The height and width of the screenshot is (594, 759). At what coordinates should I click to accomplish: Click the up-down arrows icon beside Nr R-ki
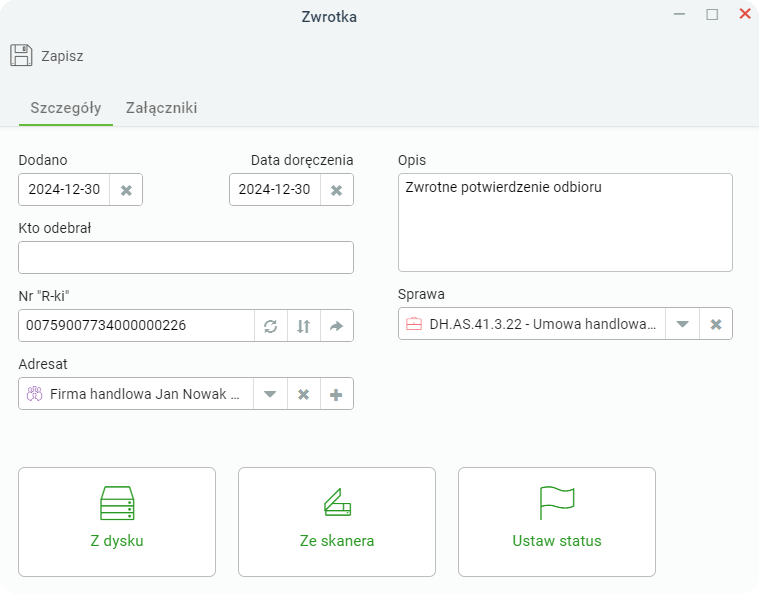point(304,326)
